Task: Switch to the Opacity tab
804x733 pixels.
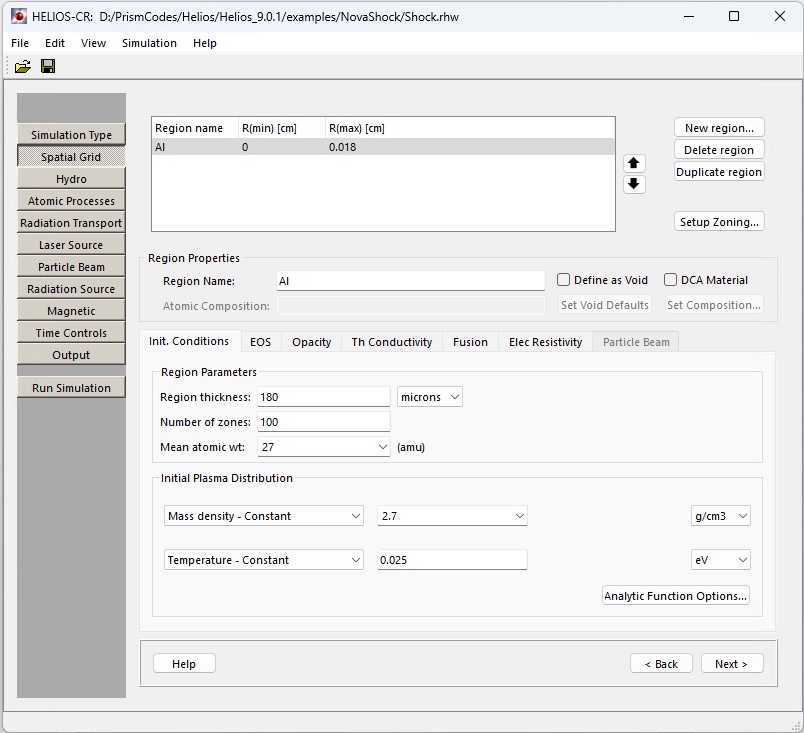Action: tap(311, 342)
